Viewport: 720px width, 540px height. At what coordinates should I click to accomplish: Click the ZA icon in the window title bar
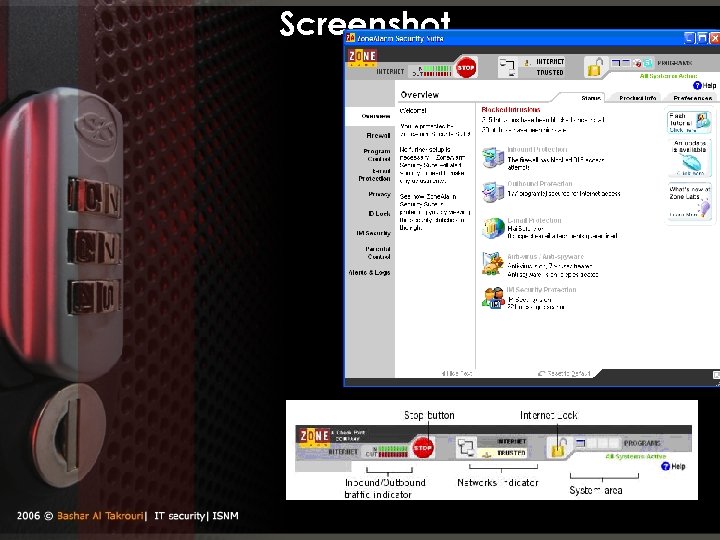(350, 38)
